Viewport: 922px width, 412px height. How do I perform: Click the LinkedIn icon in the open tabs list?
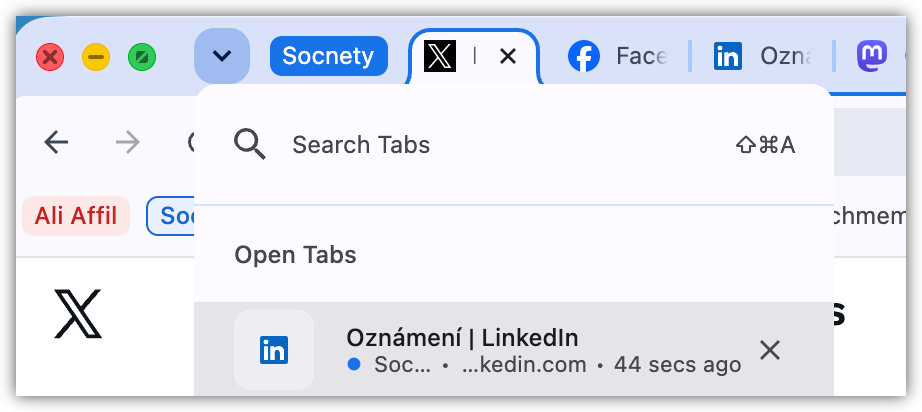pos(274,350)
